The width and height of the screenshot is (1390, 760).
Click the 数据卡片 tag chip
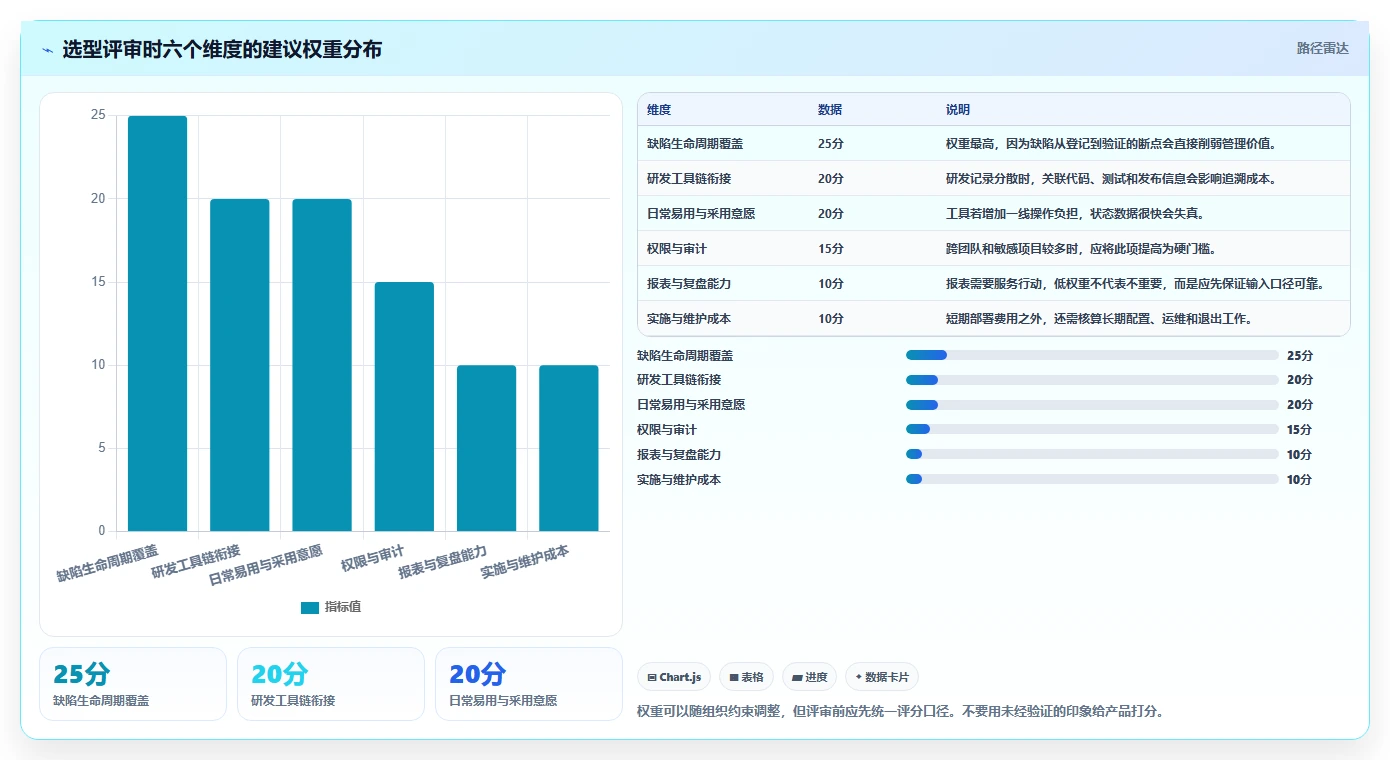pos(882,677)
